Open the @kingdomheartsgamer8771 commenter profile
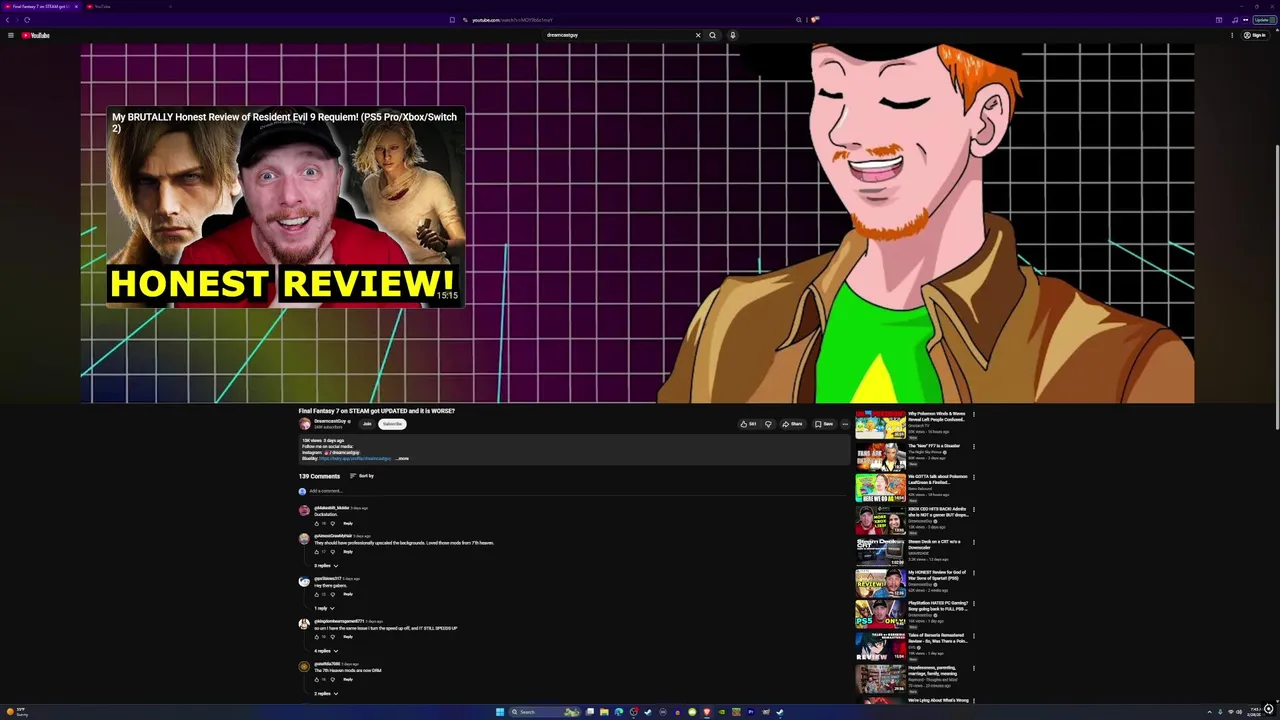This screenshot has width=1280, height=720. (x=339, y=621)
